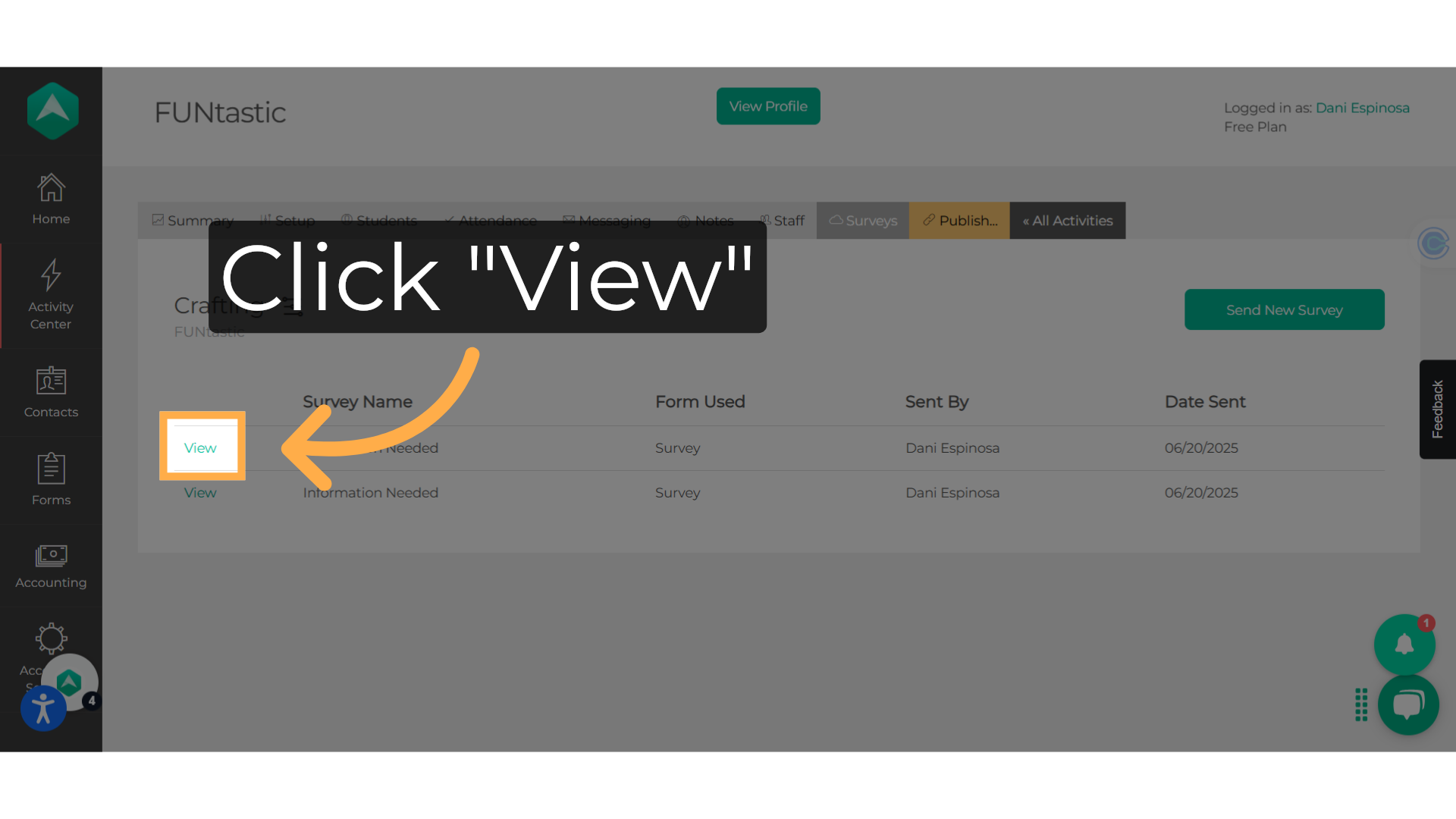Viewport: 1456px width, 819px height.
Task: Click the notification bell button
Action: 1404,645
